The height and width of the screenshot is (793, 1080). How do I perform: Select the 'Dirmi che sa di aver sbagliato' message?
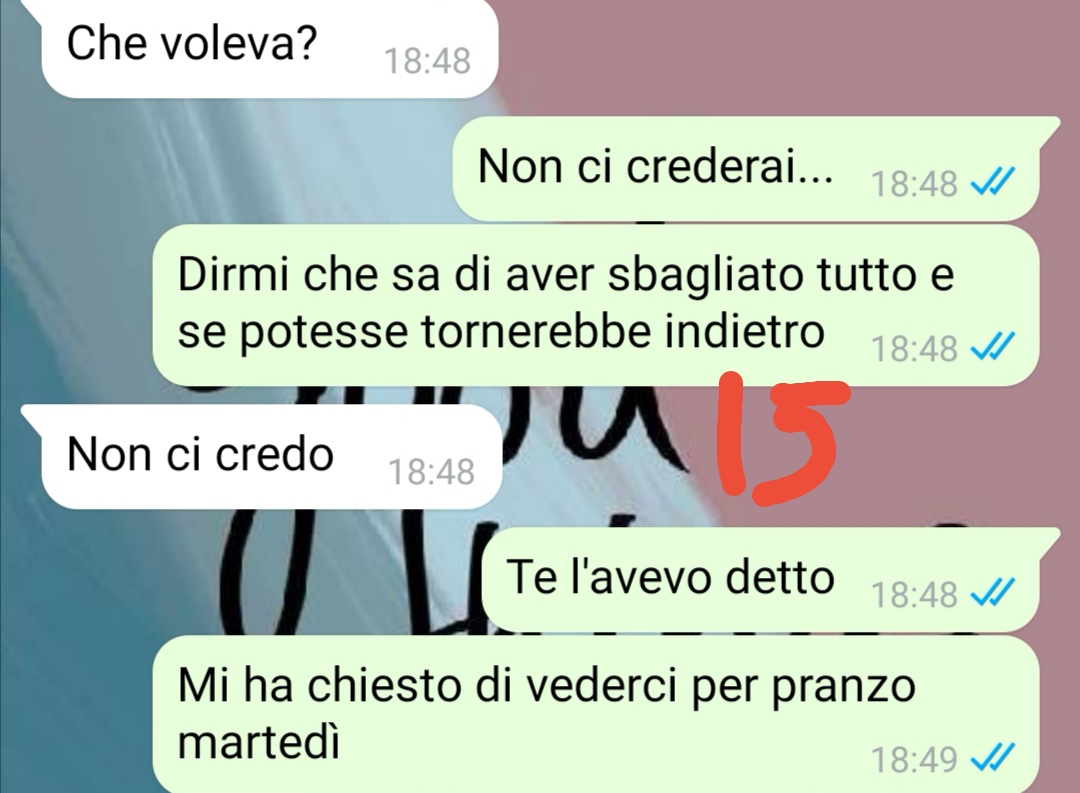point(595,305)
